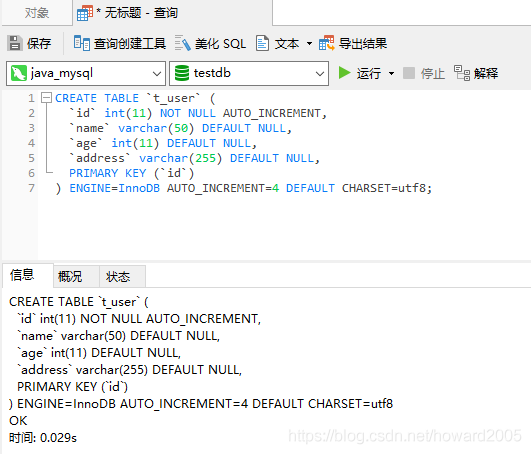The height and width of the screenshot is (454, 531).
Task: Expand the Run button dropdown arrow
Action: (391, 73)
